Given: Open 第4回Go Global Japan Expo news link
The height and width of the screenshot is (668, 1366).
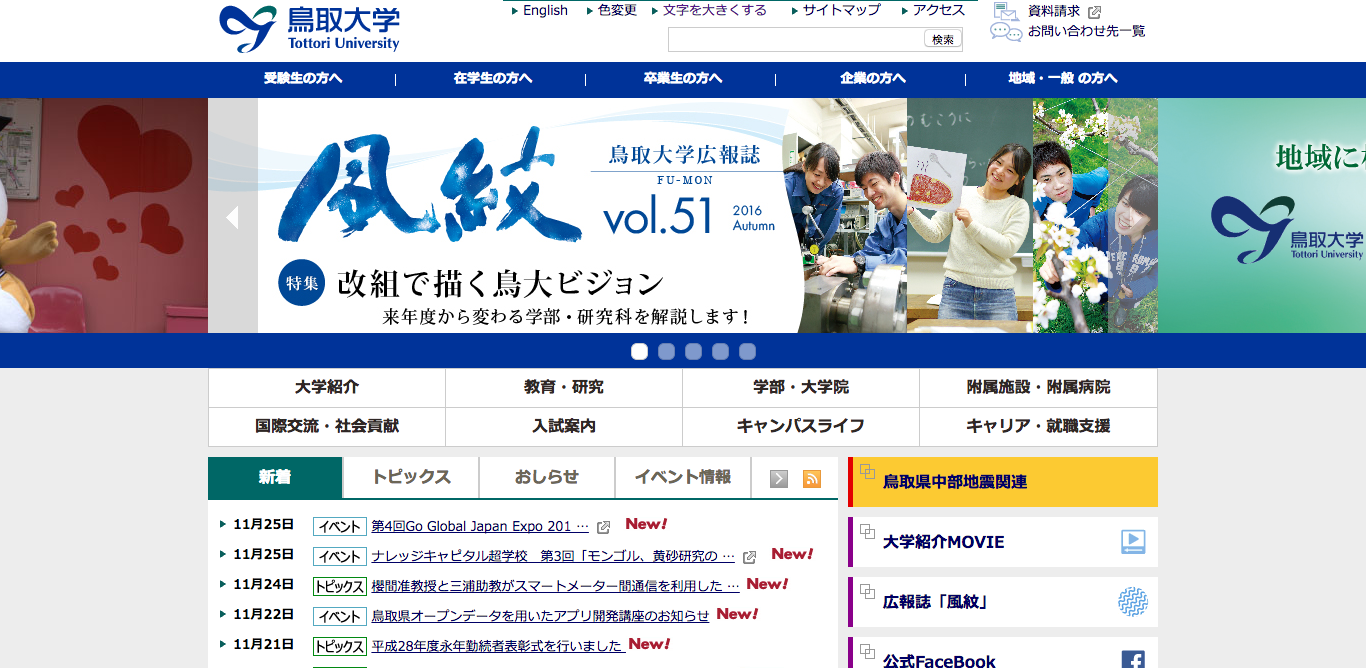Looking at the screenshot, I should pyautogui.click(x=480, y=526).
